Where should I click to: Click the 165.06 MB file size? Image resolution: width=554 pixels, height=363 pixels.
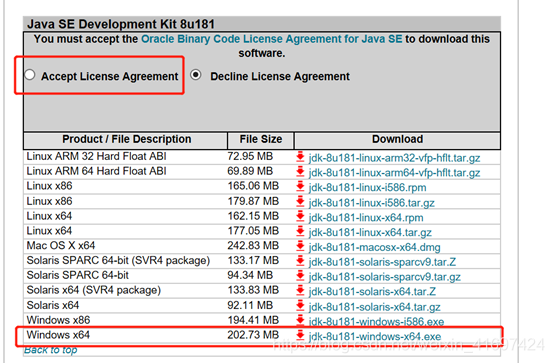coord(253,186)
